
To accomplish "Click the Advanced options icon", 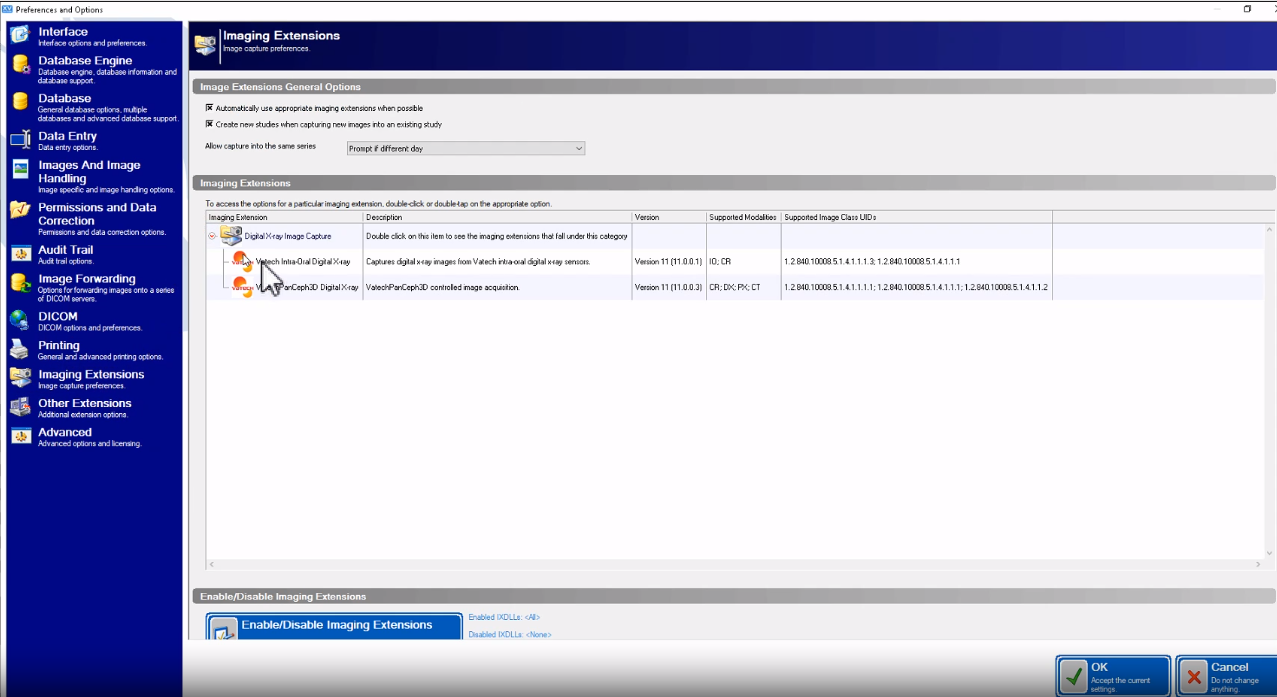I will [20, 436].
